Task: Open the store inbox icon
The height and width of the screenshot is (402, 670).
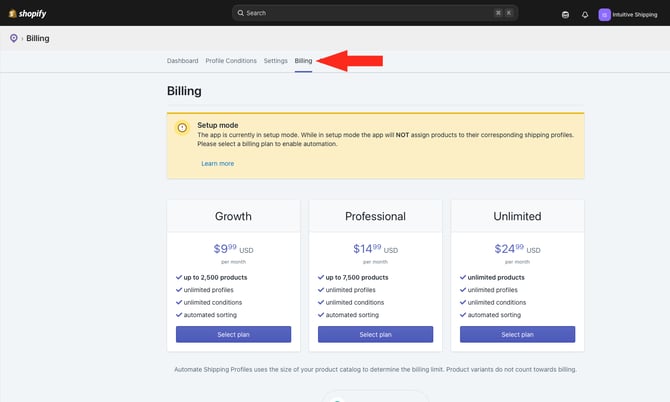Action: tap(565, 15)
